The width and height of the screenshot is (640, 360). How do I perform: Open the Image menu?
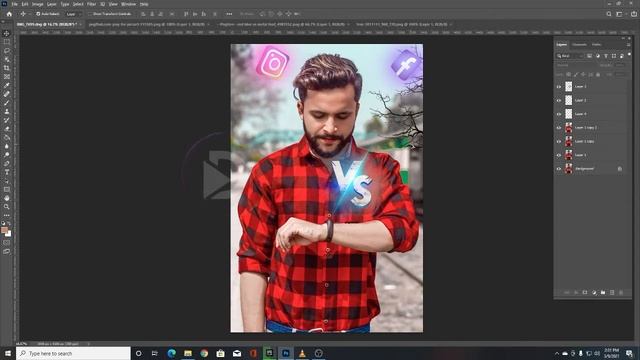(x=37, y=4)
